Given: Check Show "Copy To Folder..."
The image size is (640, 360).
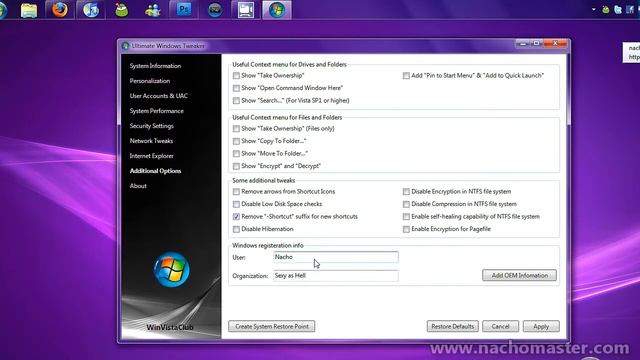Looking at the screenshot, I should tap(236, 141).
